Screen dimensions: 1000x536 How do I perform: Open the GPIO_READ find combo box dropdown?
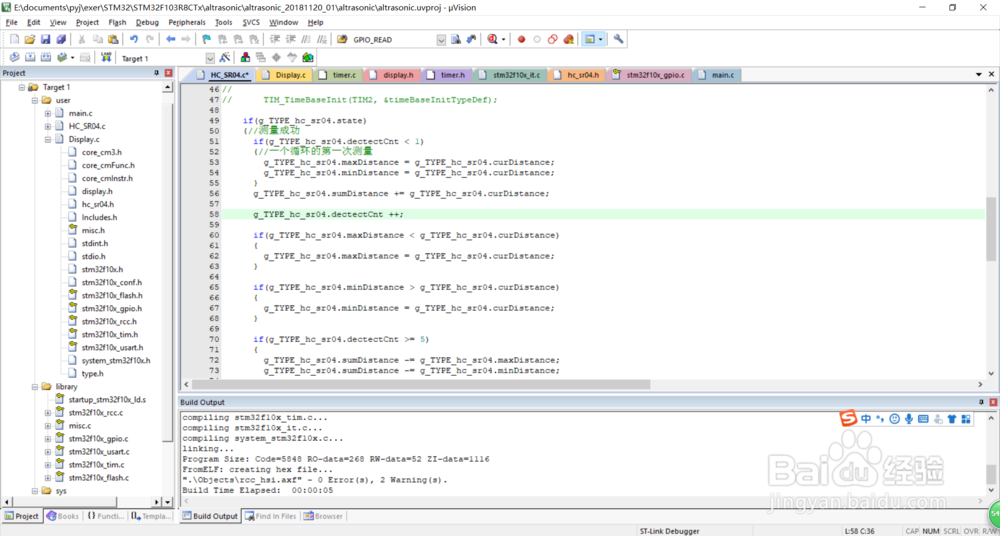click(x=441, y=40)
